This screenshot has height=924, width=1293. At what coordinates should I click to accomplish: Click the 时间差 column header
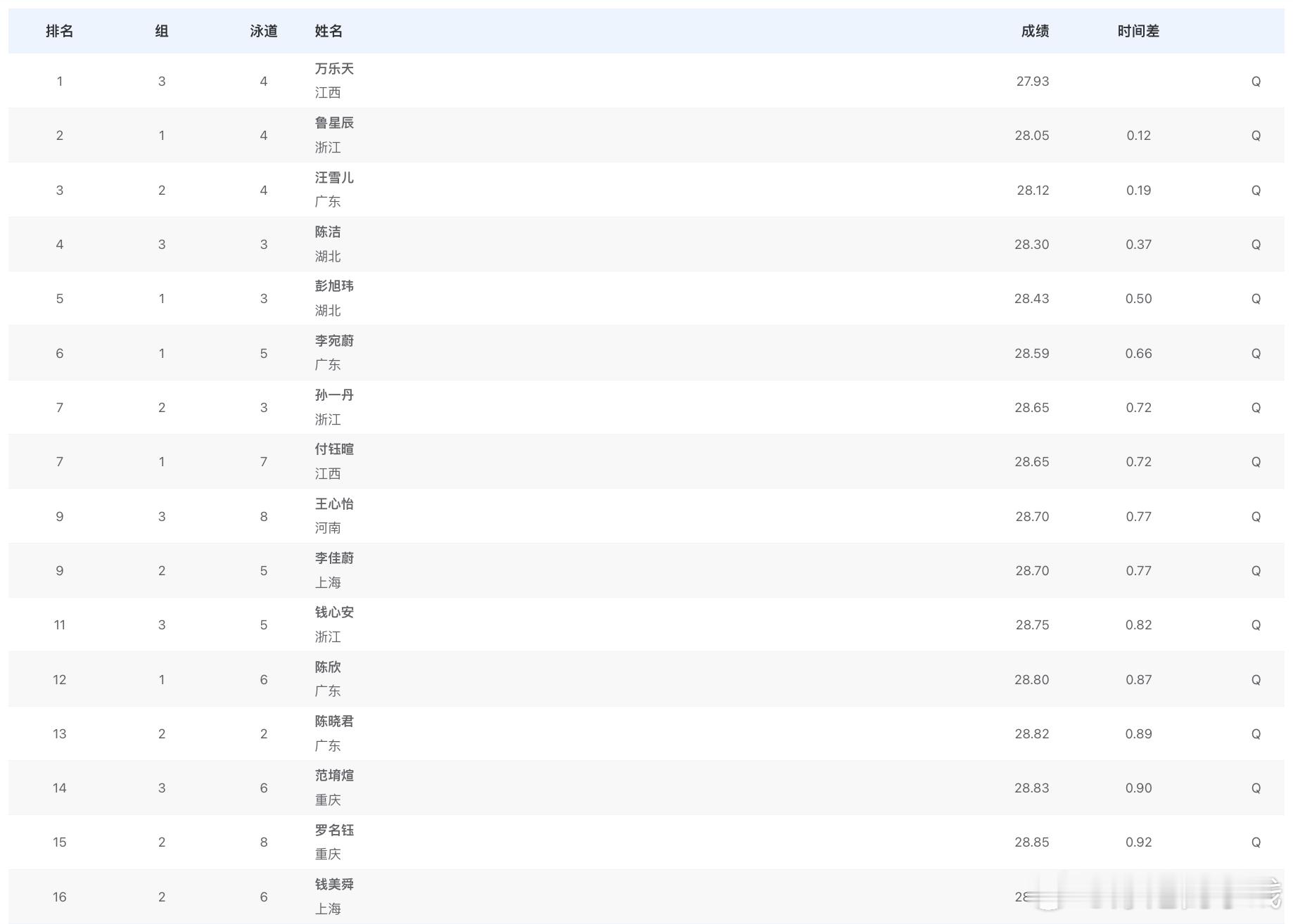(x=1137, y=31)
